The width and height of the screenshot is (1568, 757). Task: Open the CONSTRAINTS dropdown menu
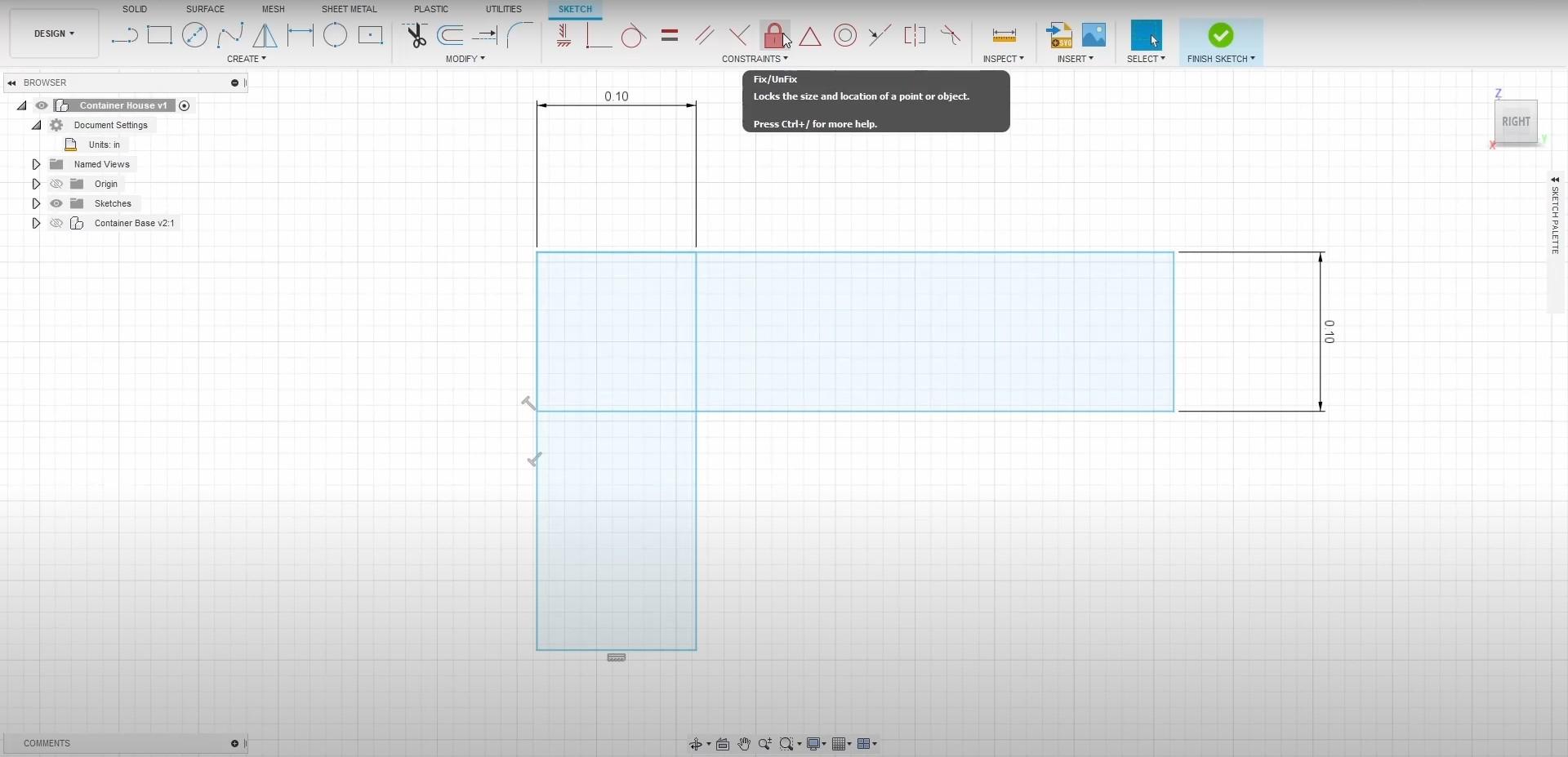point(755,59)
